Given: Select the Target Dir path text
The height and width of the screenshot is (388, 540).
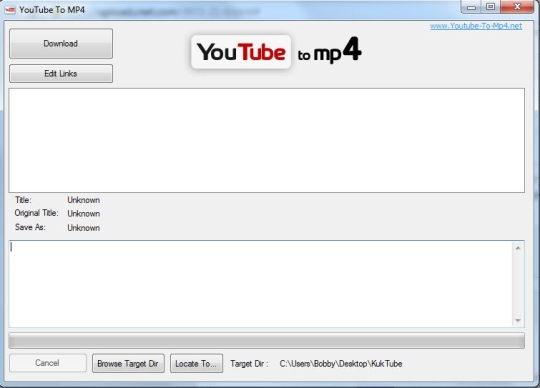Looking at the screenshot, I should (341, 364).
